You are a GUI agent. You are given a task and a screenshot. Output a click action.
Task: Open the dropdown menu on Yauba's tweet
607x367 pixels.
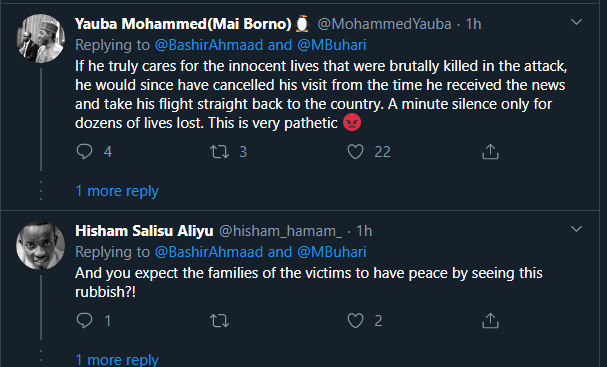pyautogui.click(x=576, y=22)
